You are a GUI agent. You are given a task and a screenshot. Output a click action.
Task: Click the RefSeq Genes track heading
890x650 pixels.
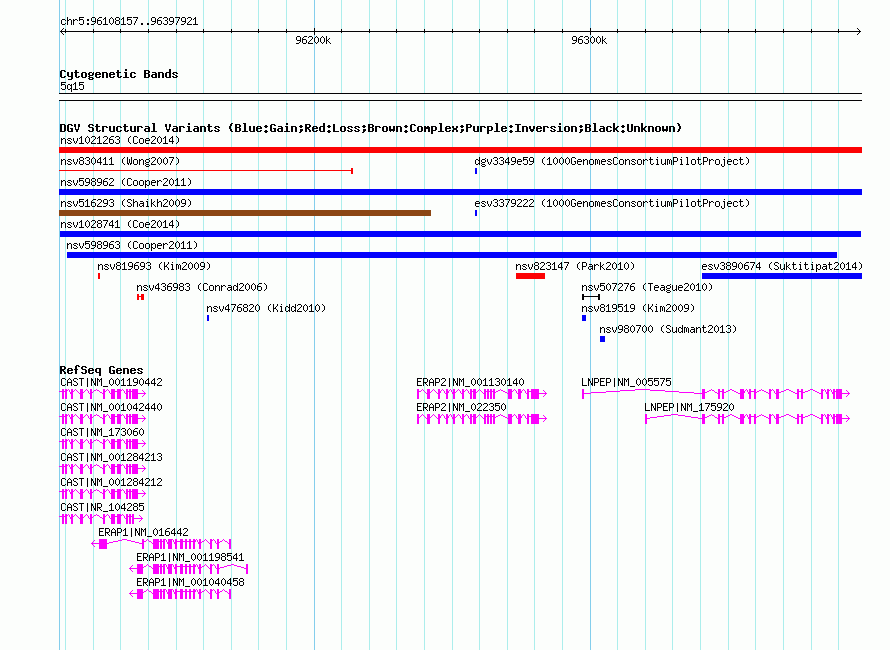pyautogui.click(x=101, y=370)
